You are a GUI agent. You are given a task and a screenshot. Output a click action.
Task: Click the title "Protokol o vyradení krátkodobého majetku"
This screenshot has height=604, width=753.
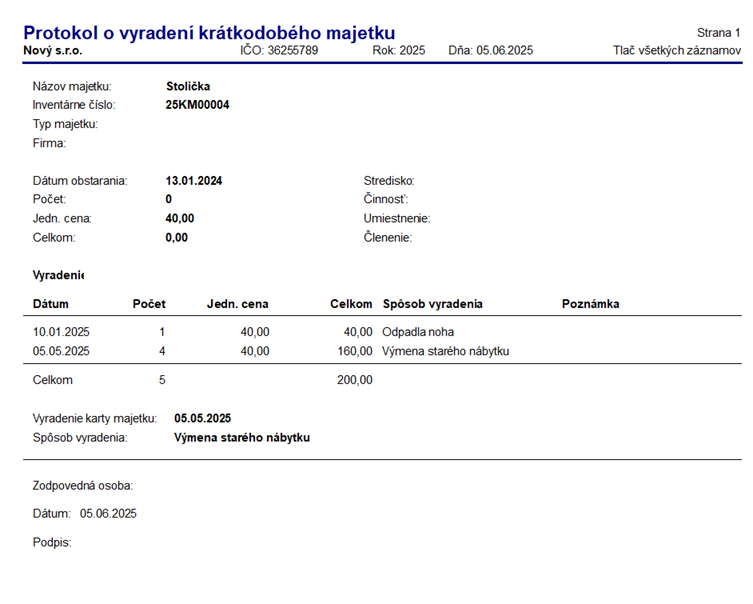(x=209, y=33)
